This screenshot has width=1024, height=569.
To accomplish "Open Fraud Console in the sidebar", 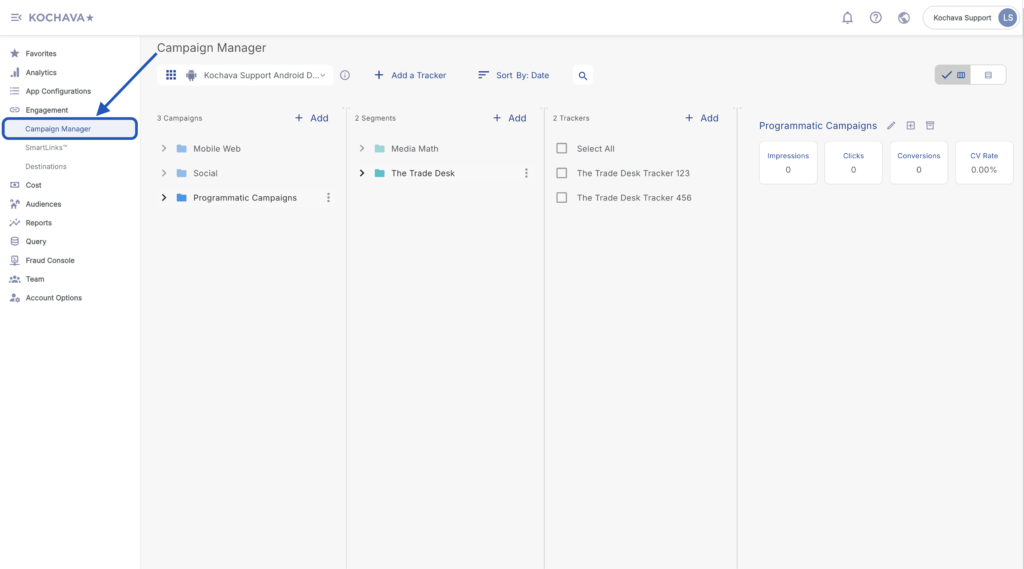I will tap(49, 260).
